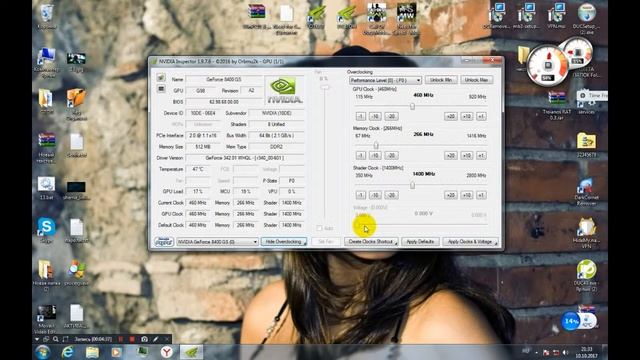
Task: Increase Shader Clock by 1 MHz
Action: point(481,195)
